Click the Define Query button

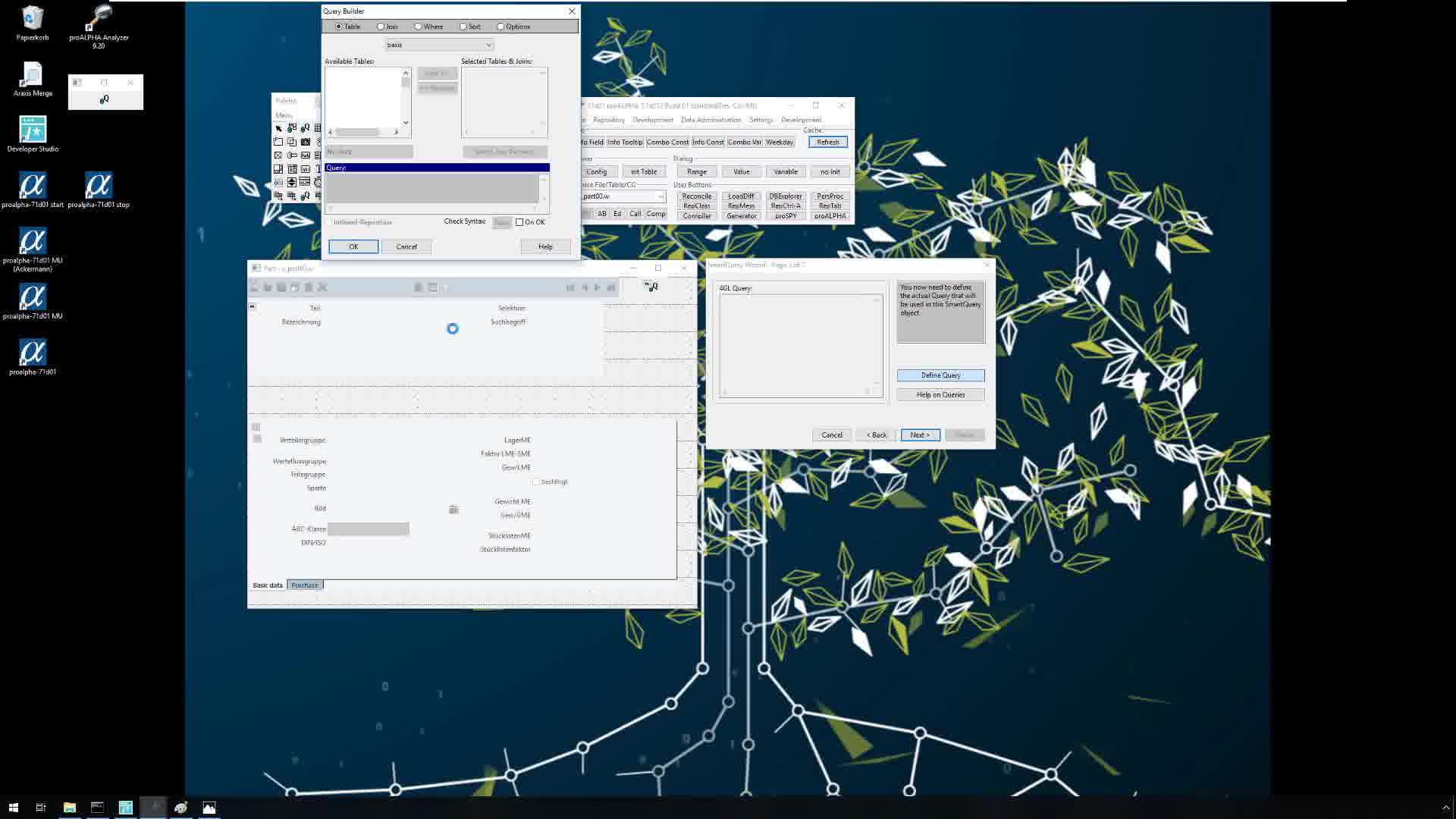click(940, 375)
